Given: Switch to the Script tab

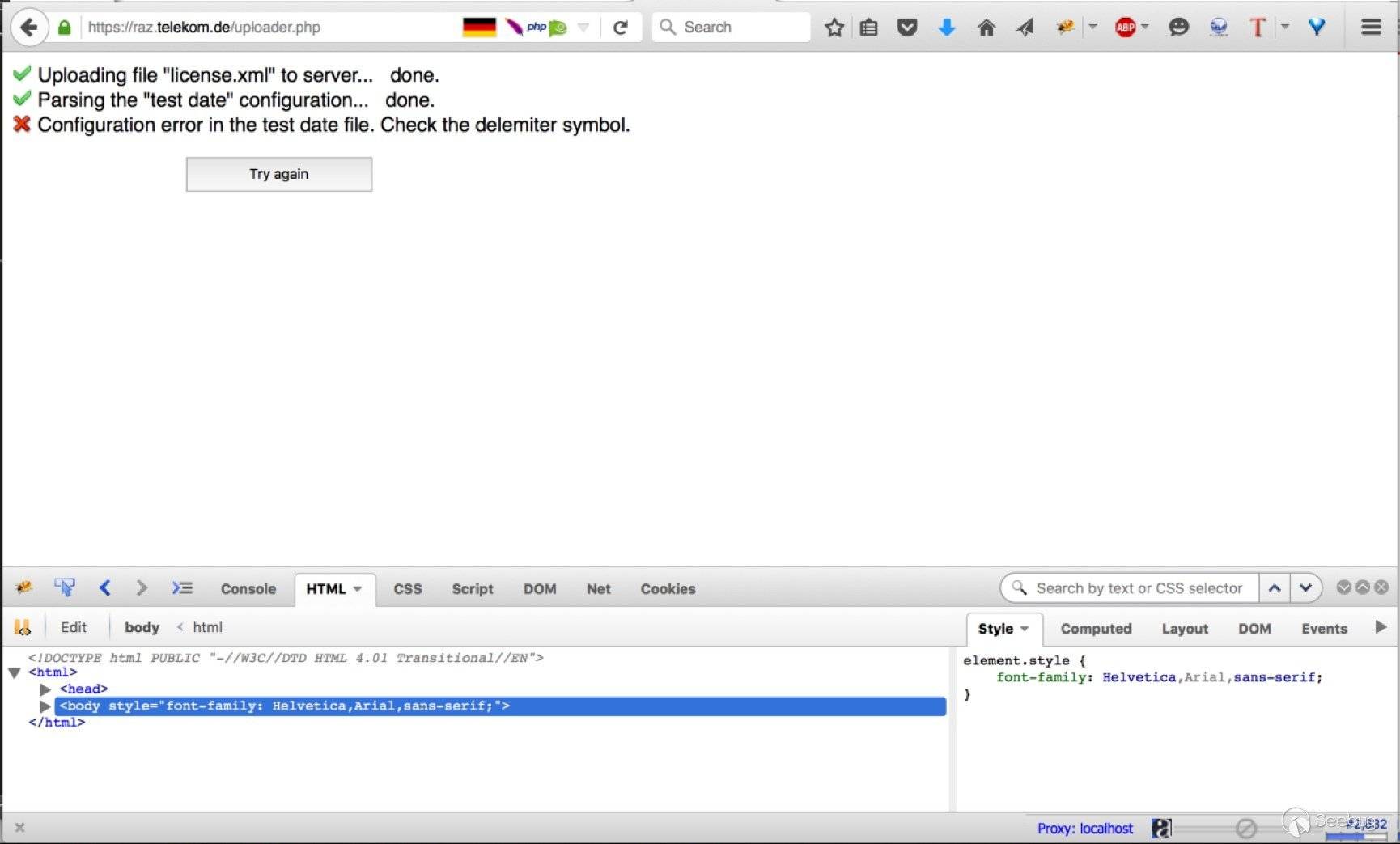Looking at the screenshot, I should tap(473, 589).
